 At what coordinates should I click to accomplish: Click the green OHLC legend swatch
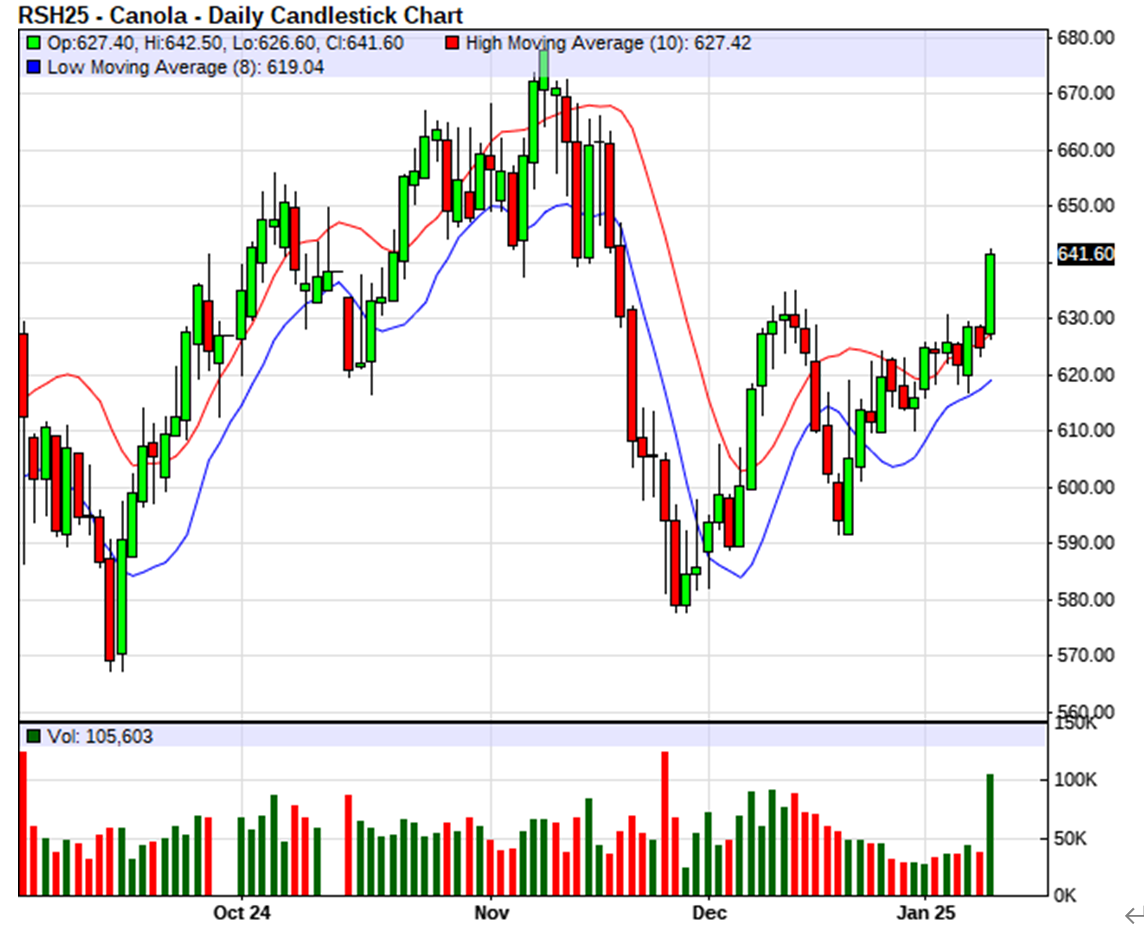coord(34,43)
